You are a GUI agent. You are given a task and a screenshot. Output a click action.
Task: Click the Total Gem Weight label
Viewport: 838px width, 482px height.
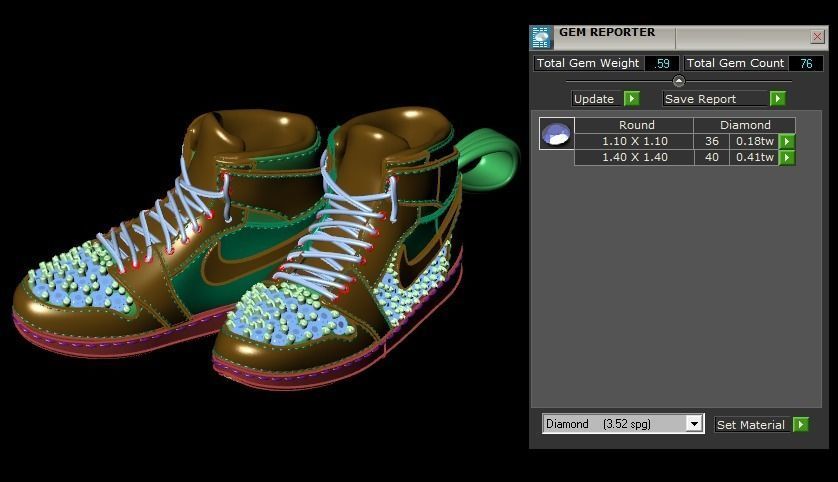point(588,63)
